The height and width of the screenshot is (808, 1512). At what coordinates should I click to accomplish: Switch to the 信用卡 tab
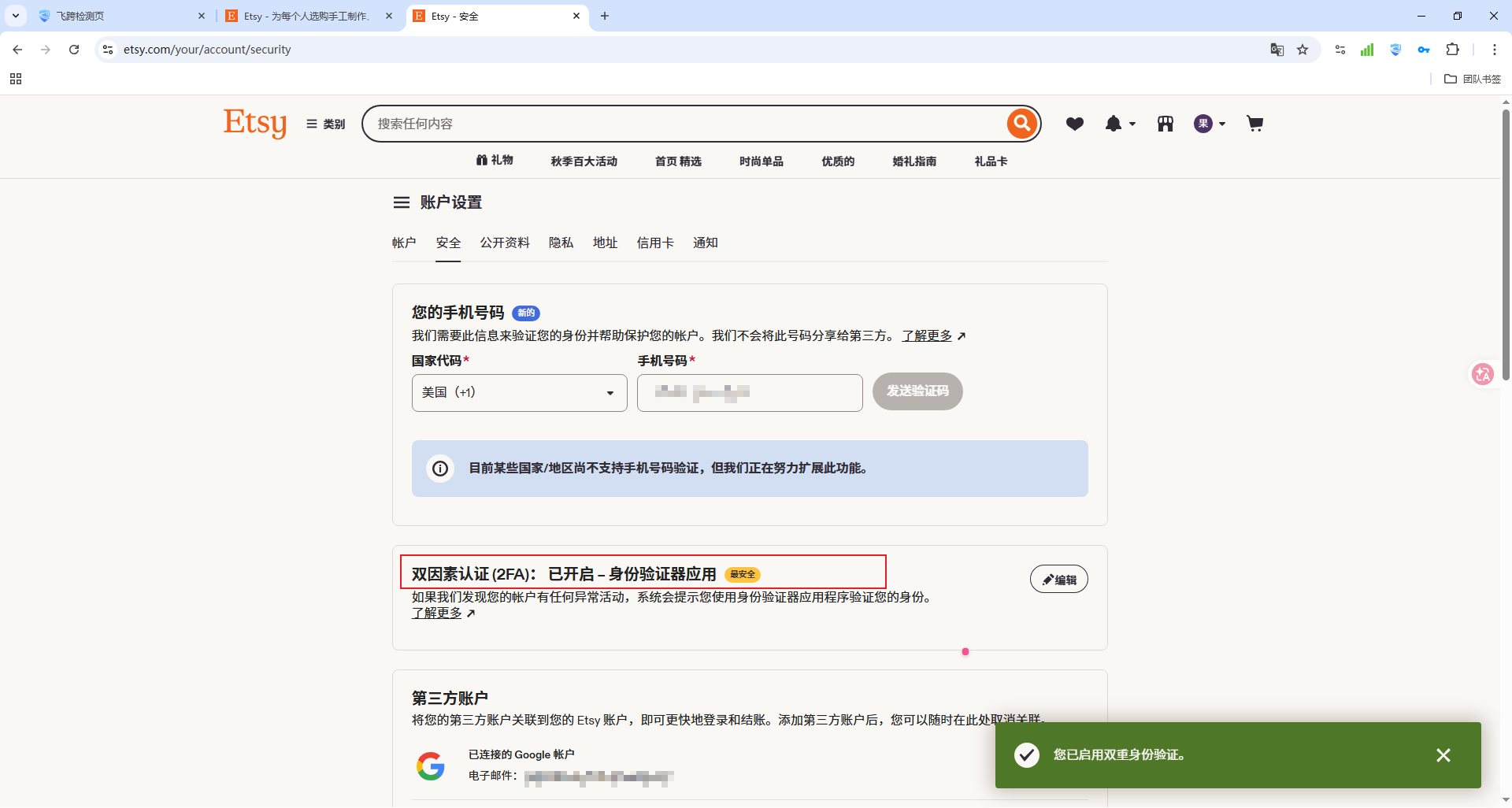[x=655, y=243]
